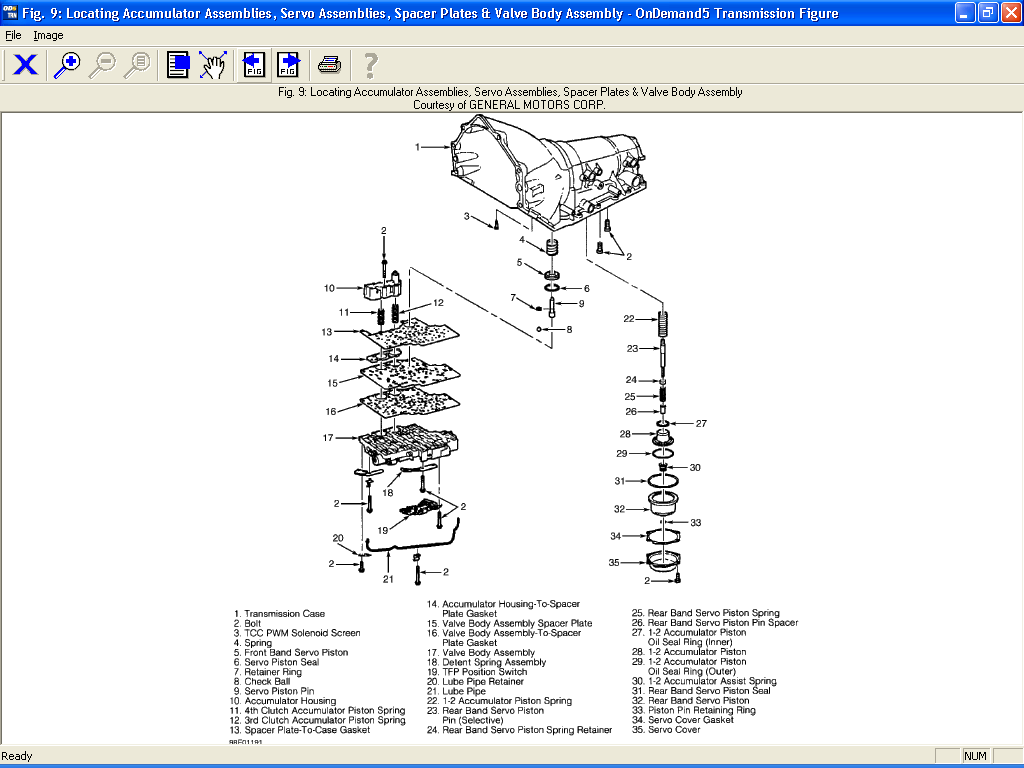Screen dimensions: 1024x768
Task: Select the zoom in magnifier tool
Action: [x=67, y=65]
